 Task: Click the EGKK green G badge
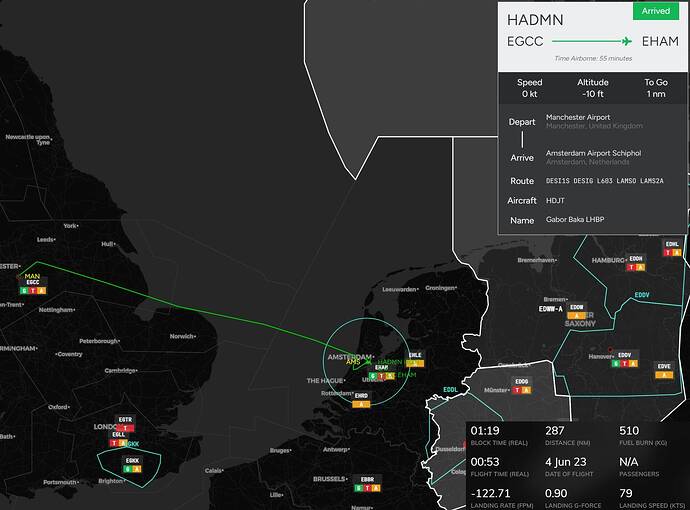tap(128, 469)
